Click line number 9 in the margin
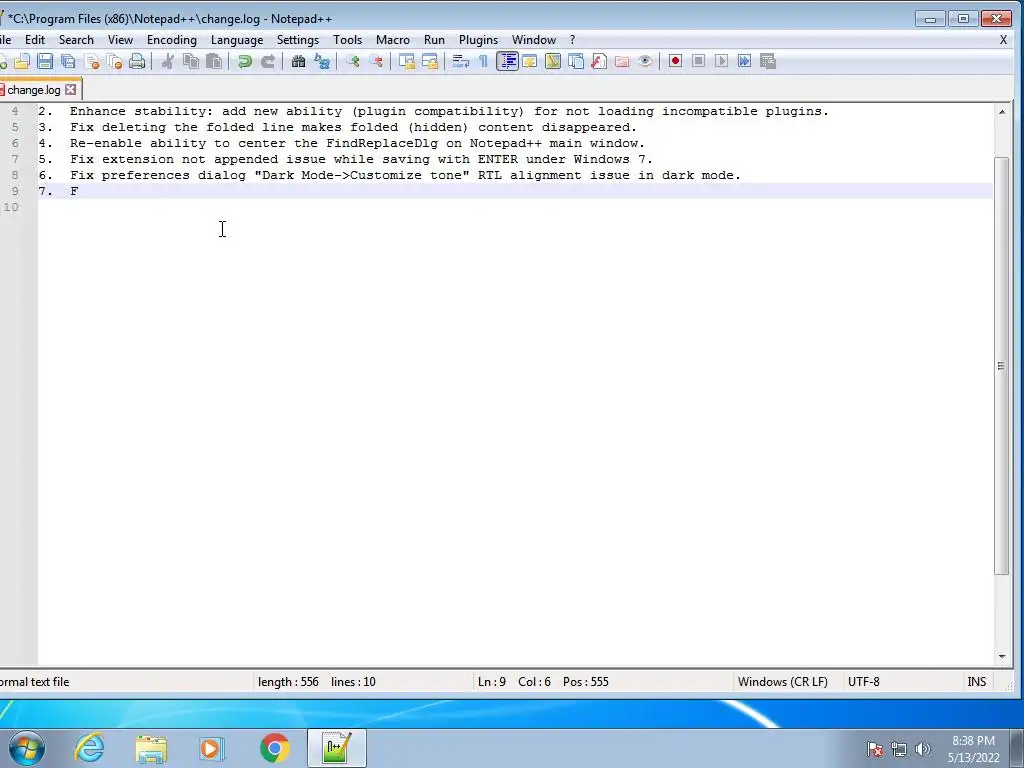The height and width of the screenshot is (768, 1024). point(15,191)
